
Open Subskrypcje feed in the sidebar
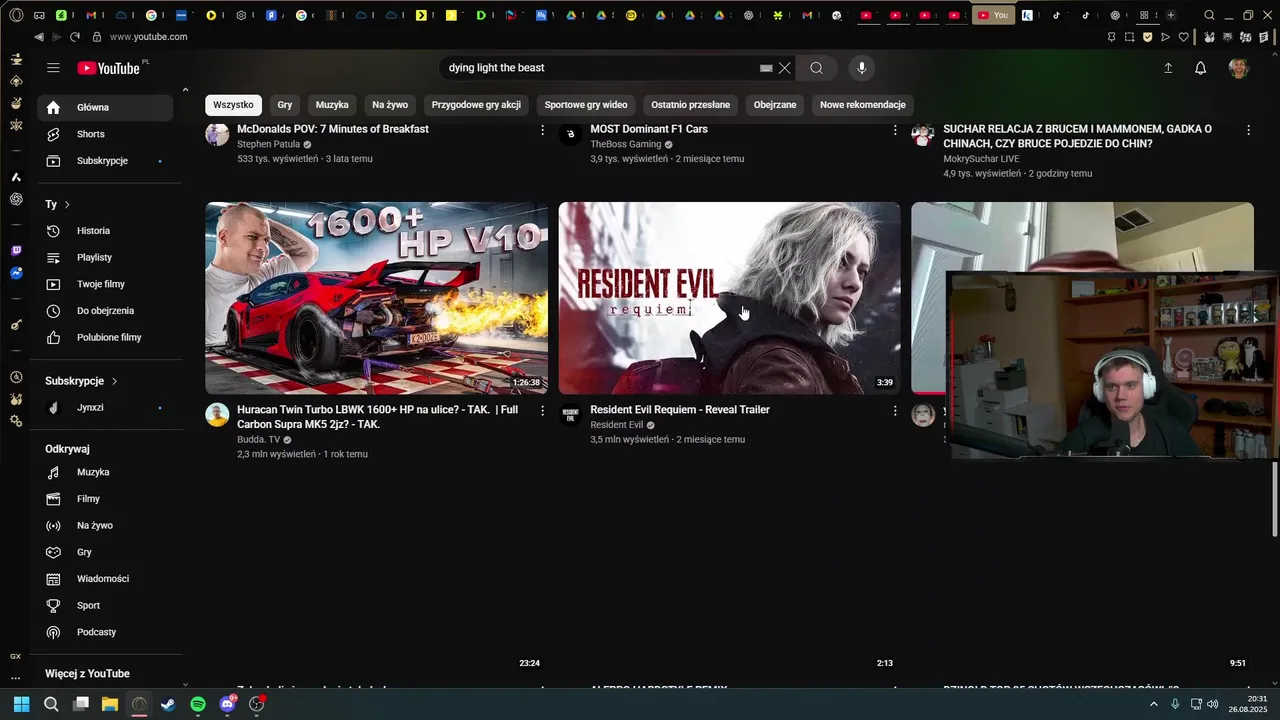click(105, 161)
